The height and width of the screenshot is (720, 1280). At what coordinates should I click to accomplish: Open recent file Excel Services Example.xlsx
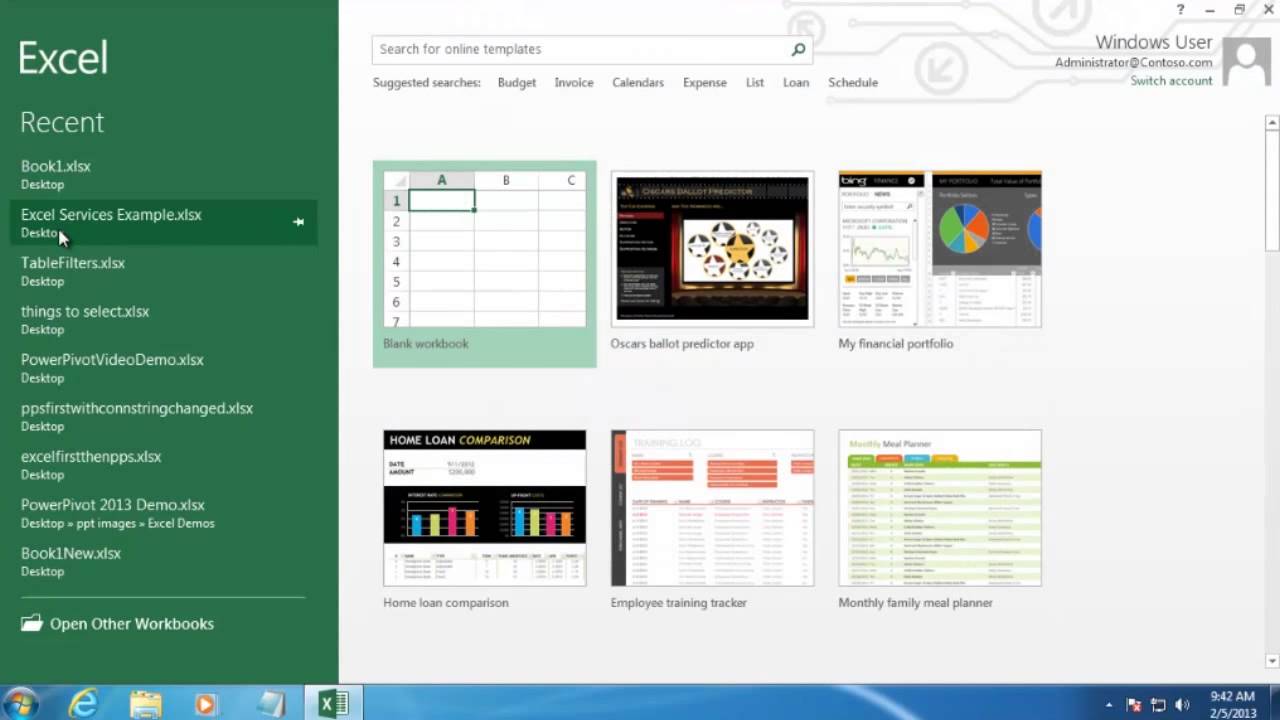[164, 222]
